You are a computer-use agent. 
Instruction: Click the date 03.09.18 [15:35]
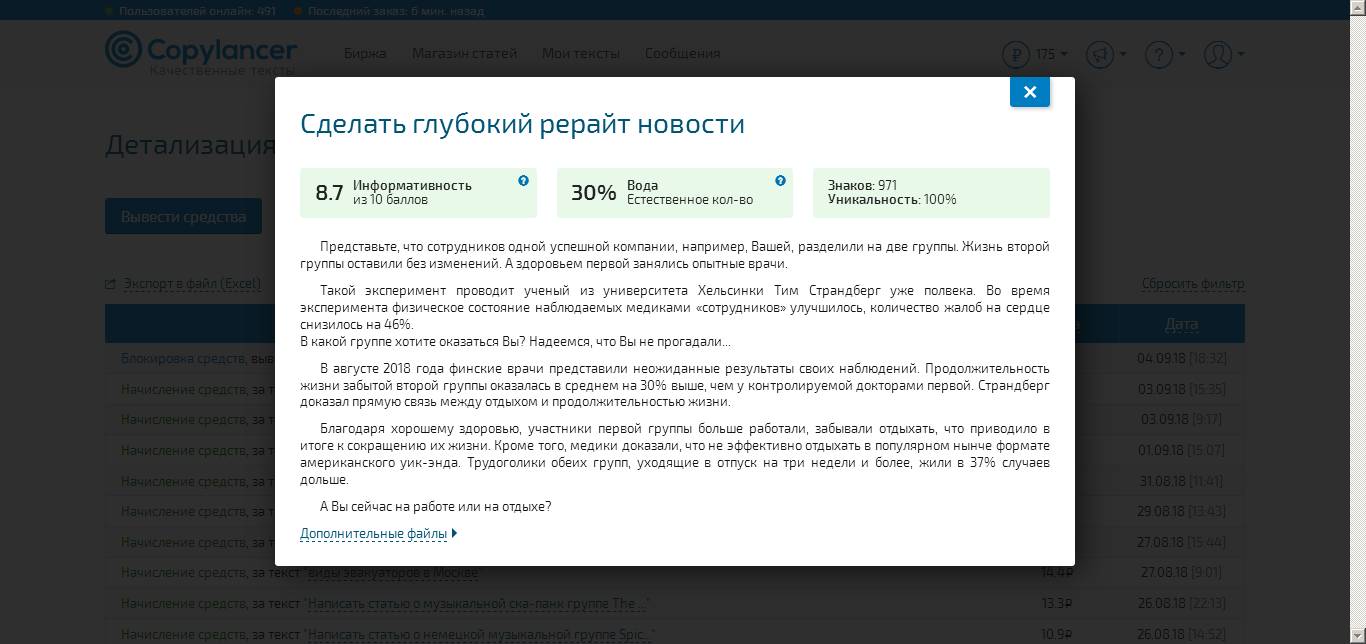[x=1181, y=389]
